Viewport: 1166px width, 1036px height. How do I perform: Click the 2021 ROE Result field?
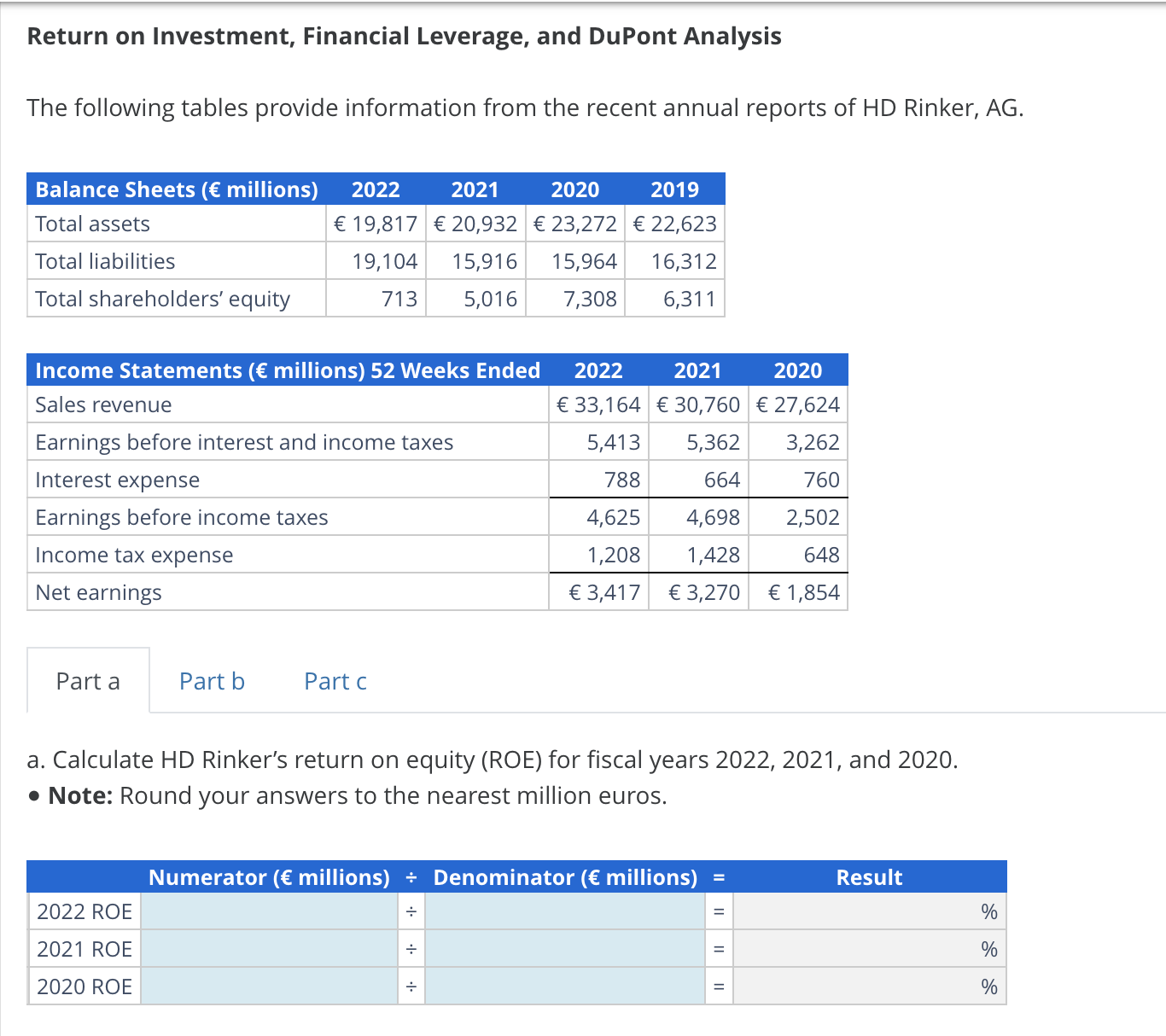(x=869, y=949)
